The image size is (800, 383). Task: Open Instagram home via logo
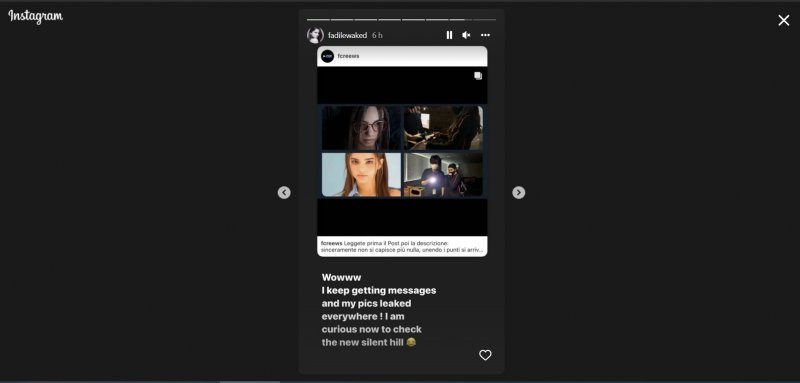click(35, 17)
